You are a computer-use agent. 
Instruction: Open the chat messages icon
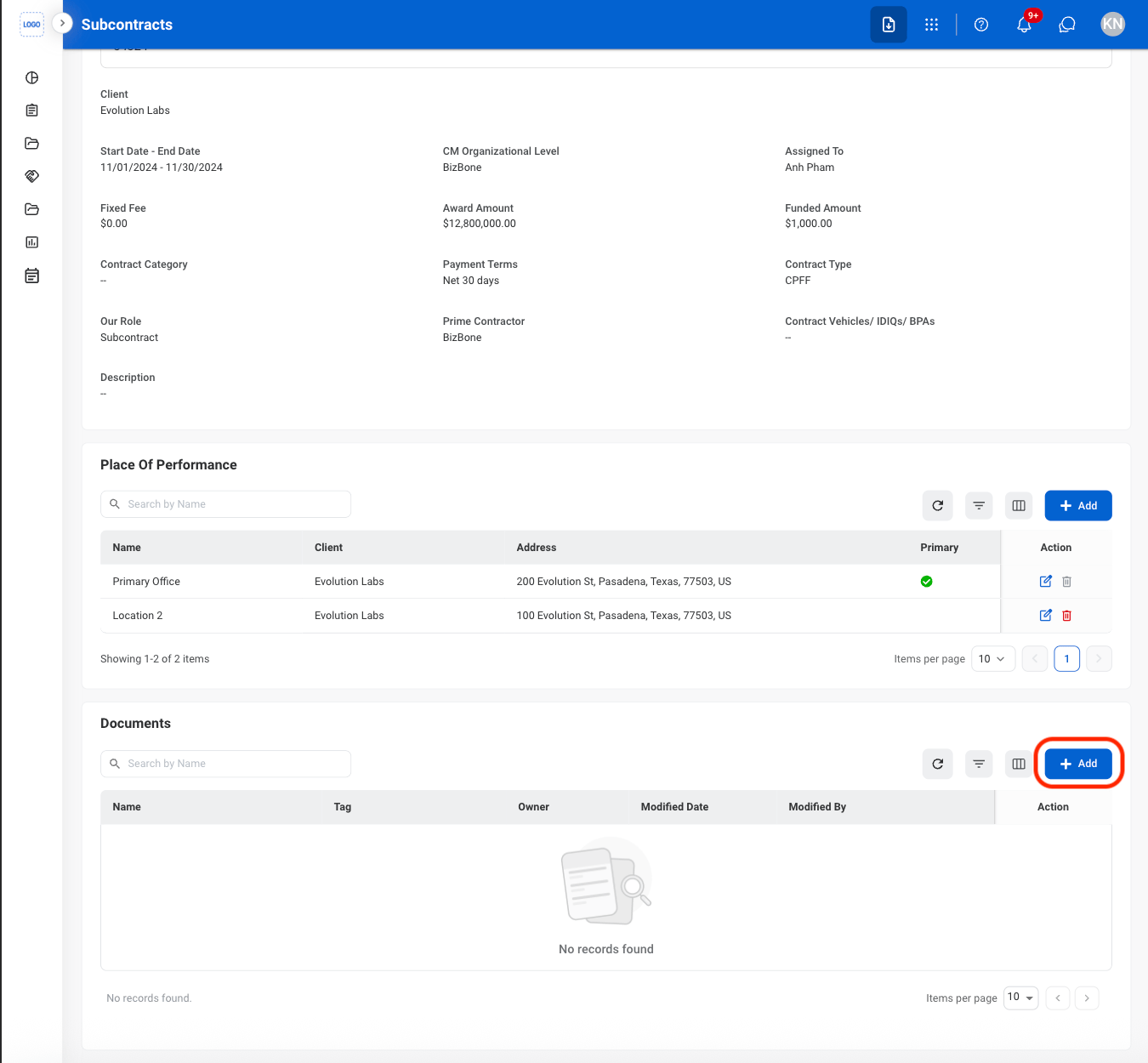(1067, 25)
